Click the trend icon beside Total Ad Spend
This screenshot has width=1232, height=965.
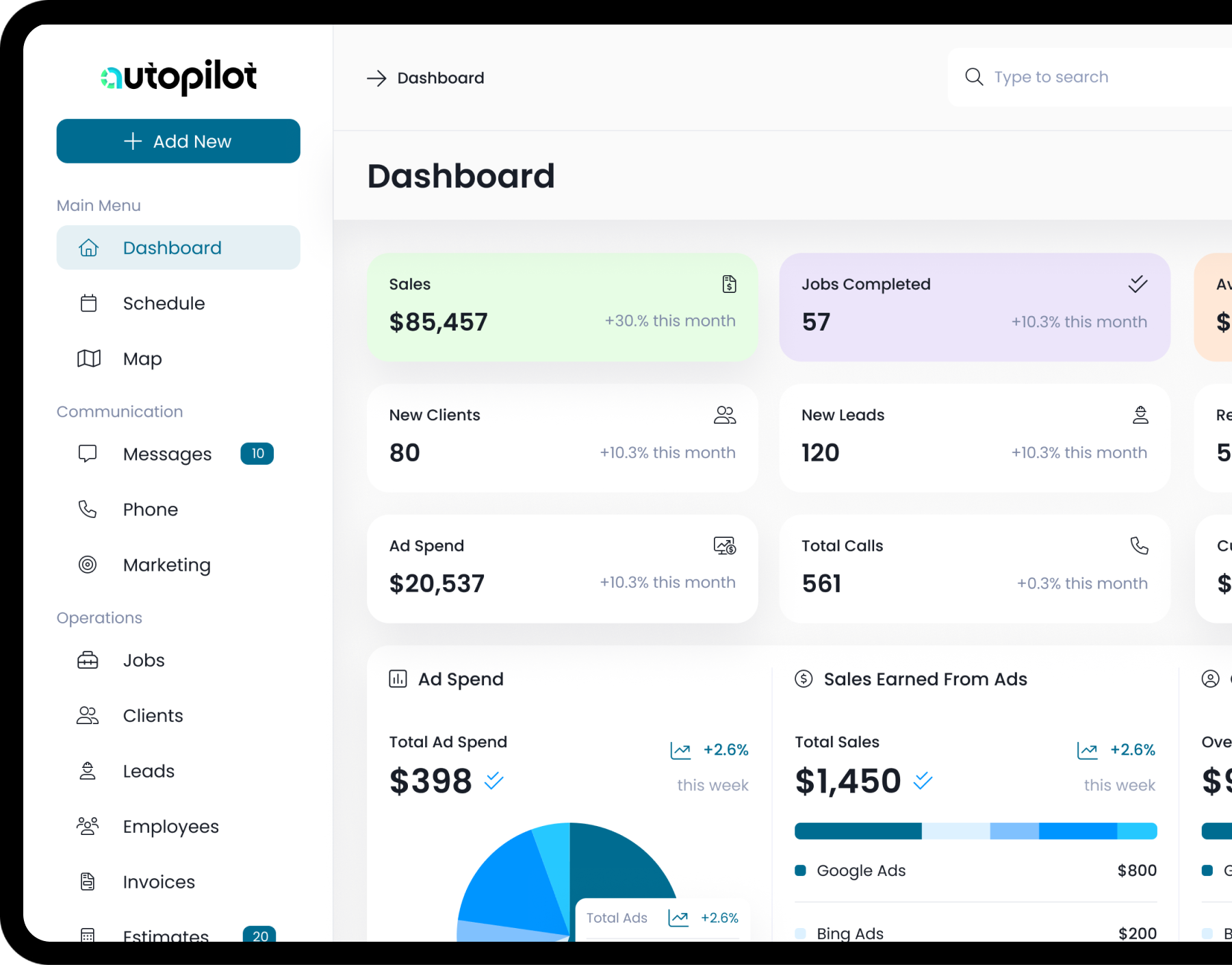(x=680, y=750)
